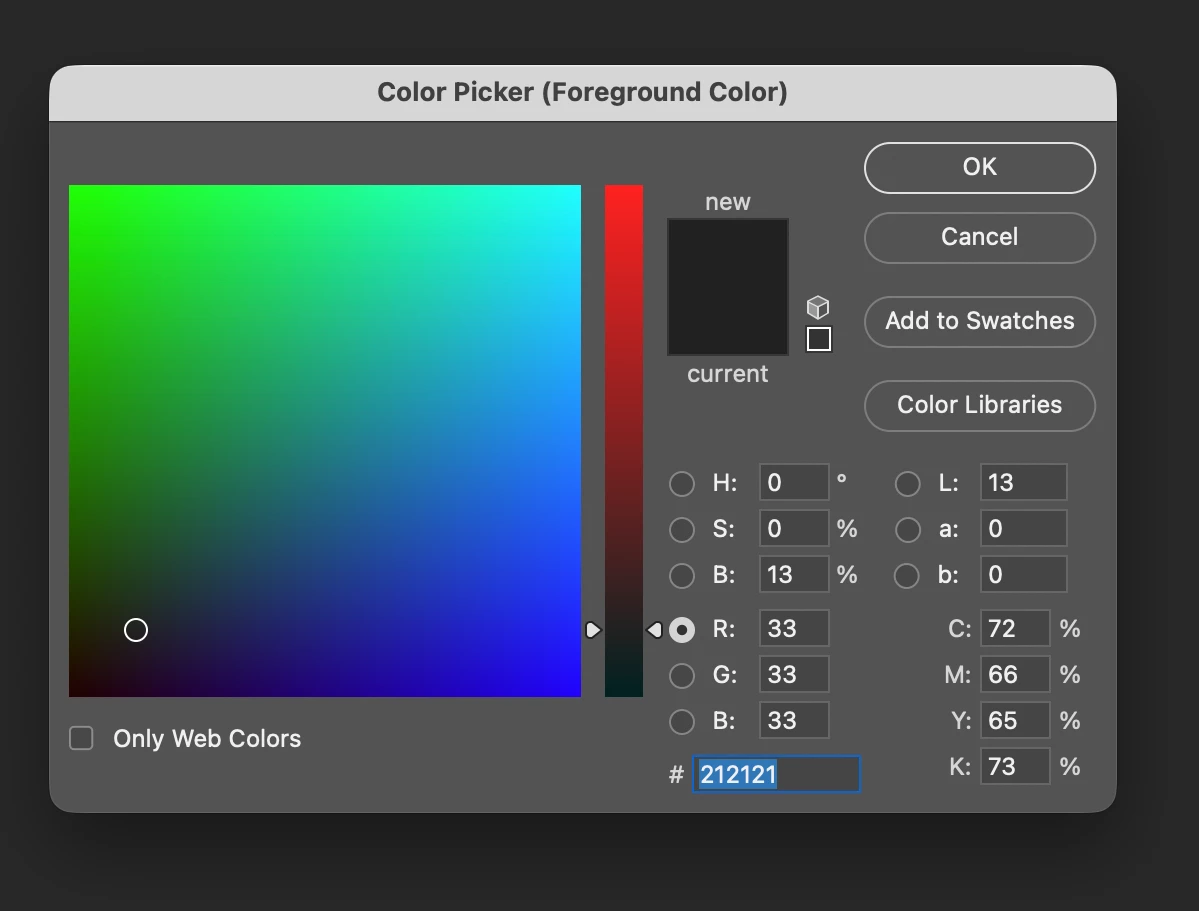Click the K black percentage field
1199x911 pixels.
1015,766
